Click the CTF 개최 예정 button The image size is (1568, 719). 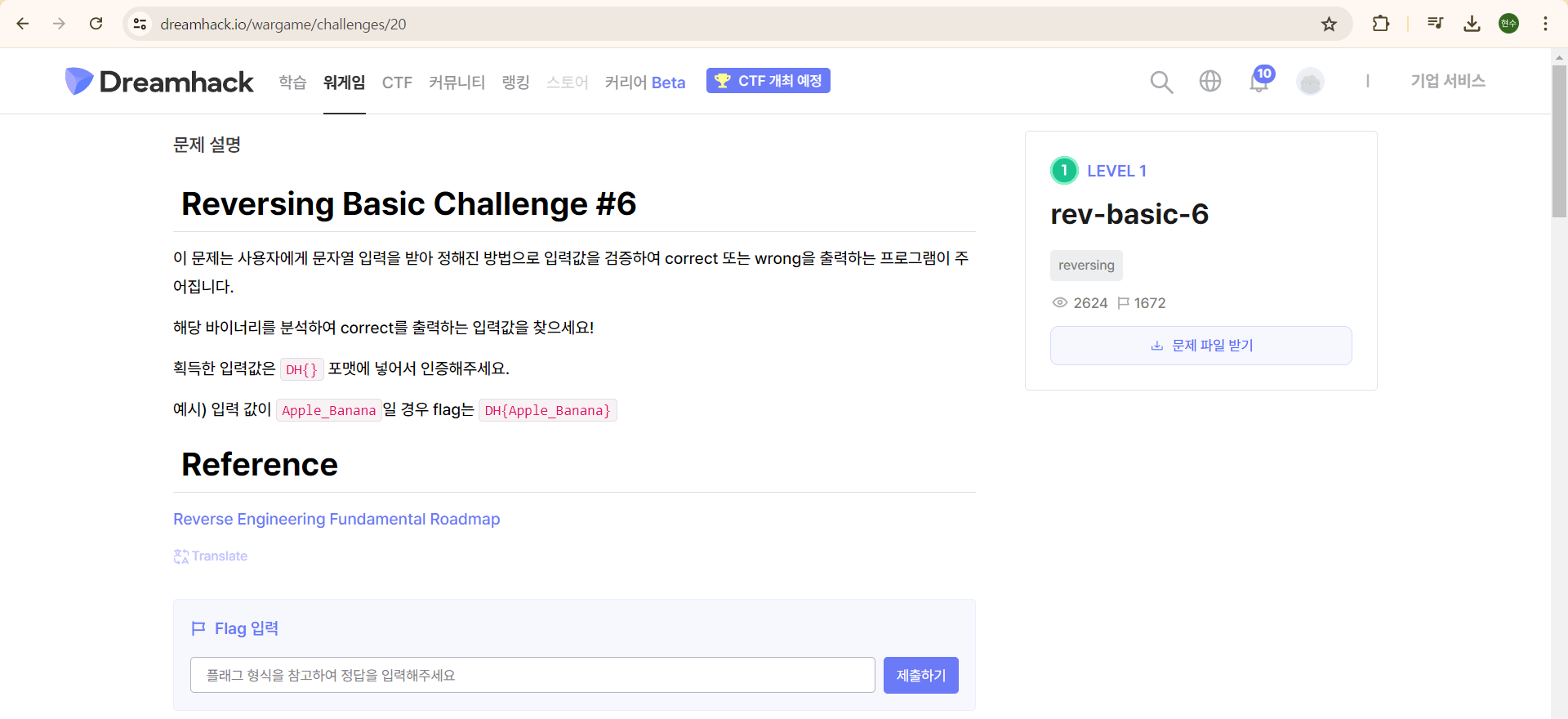pyautogui.click(x=768, y=81)
